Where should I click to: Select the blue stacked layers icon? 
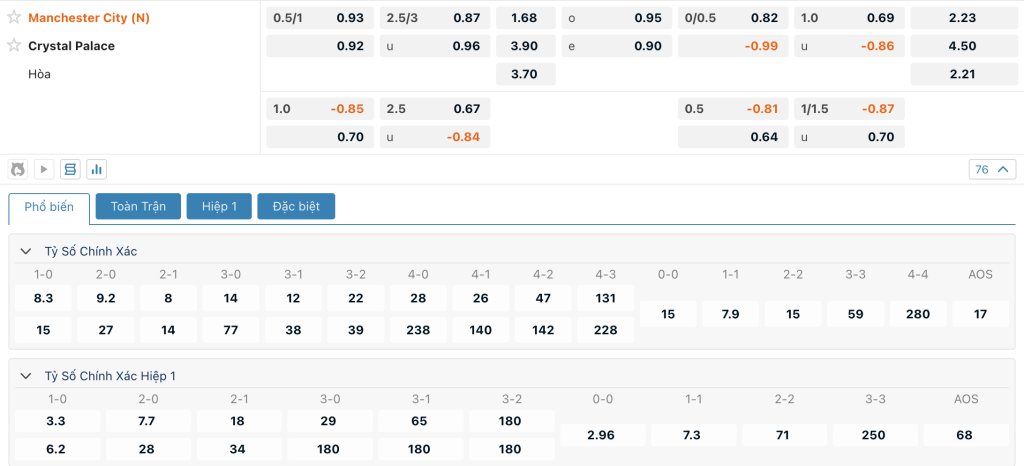(71, 170)
